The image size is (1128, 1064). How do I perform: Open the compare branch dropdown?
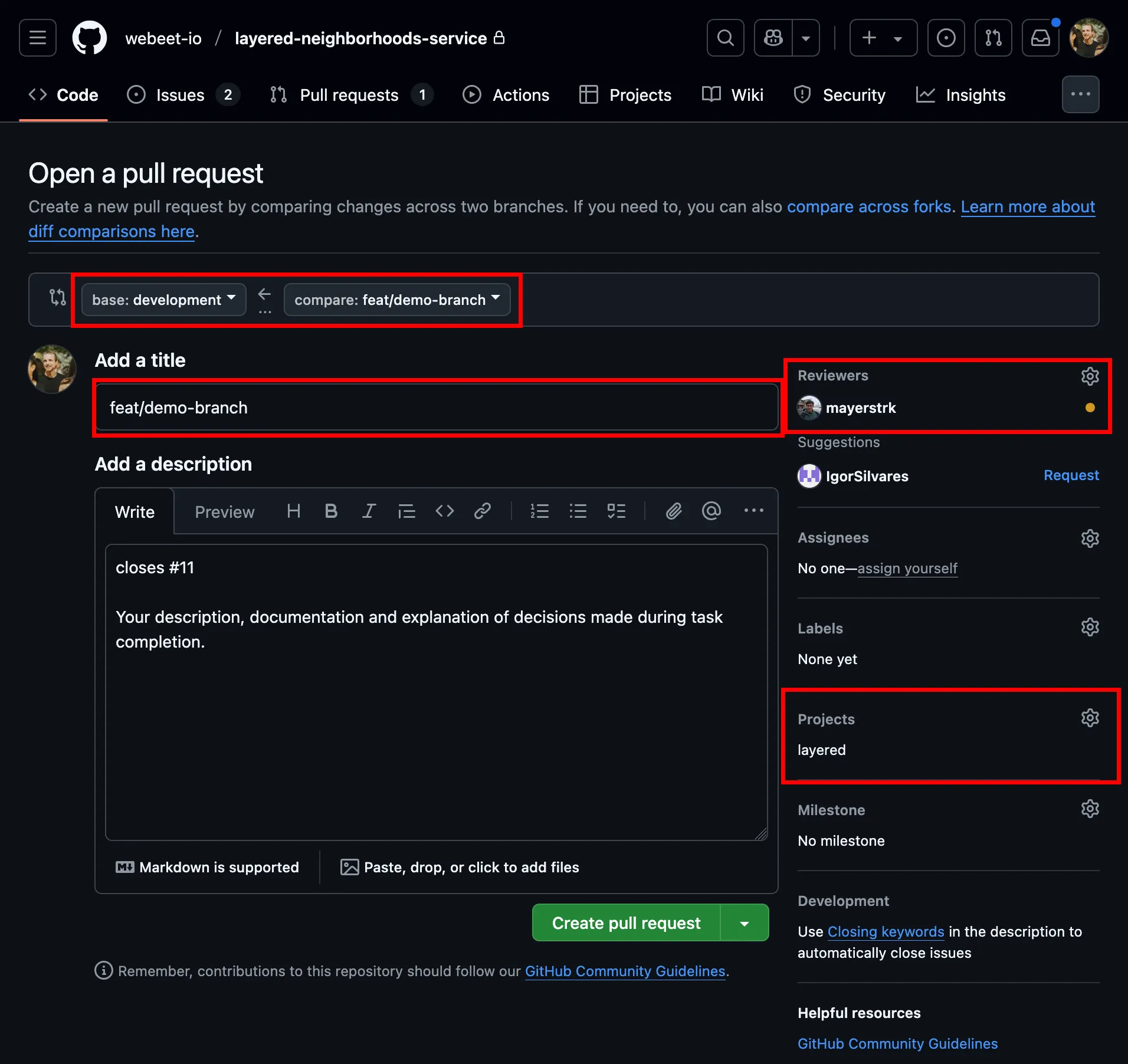tap(397, 300)
